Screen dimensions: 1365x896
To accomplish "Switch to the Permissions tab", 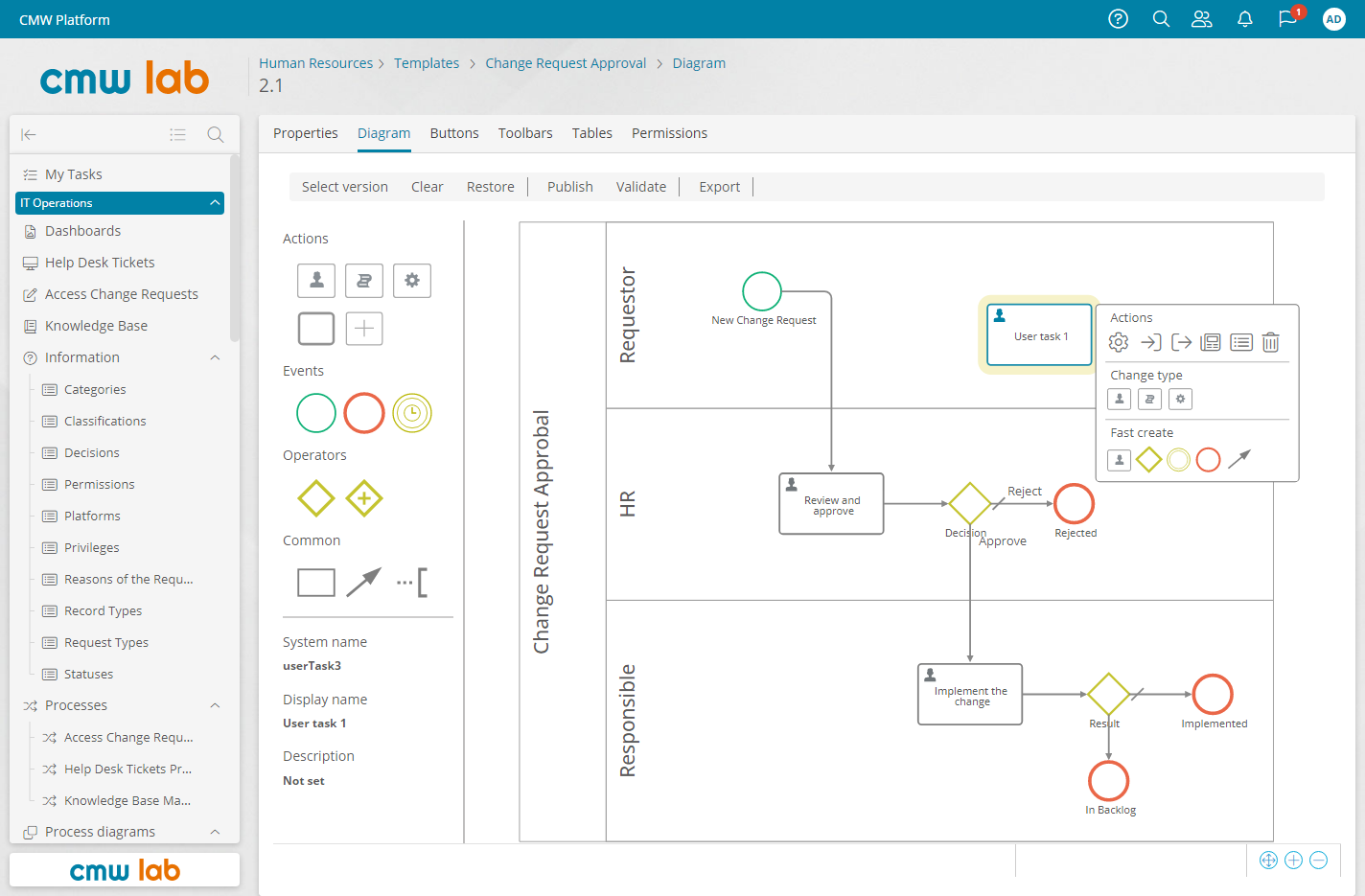I will click(x=669, y=133).
